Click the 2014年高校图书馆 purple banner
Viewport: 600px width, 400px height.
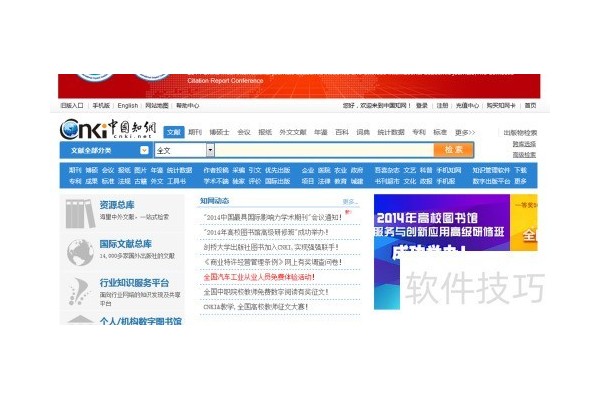(x=442, y=223)
